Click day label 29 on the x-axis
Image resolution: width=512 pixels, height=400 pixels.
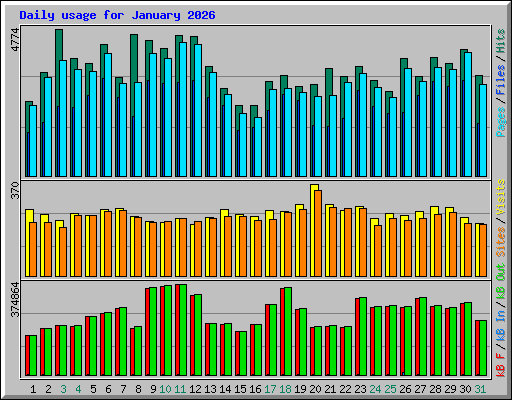tap(450, 389)
